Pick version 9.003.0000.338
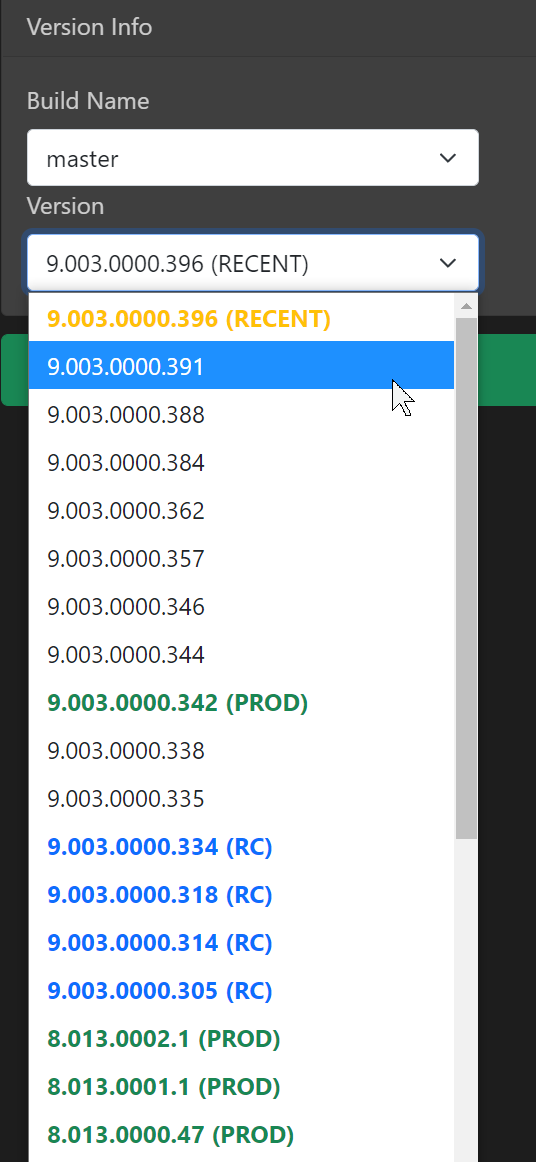536x1162 pixels. pos(242,751)
